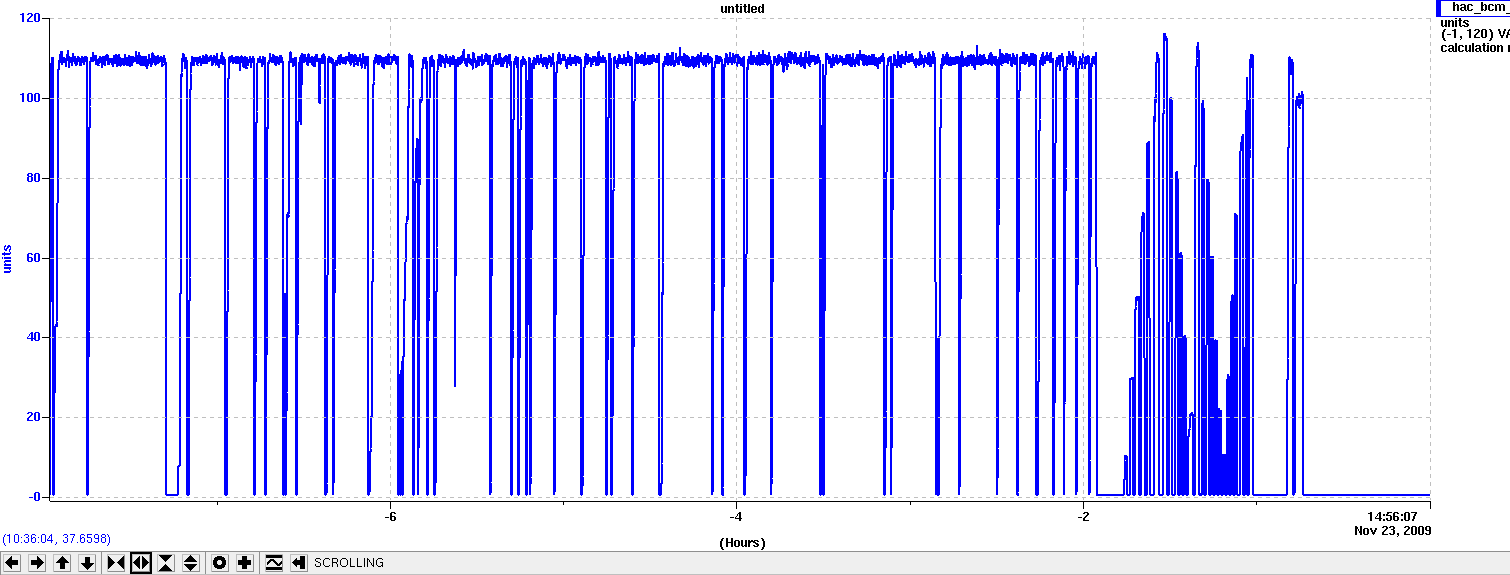Click the cursor readout (10:36:04, 37.6598)
This screenshot has width=1510, height=575.
click(56, 538)
